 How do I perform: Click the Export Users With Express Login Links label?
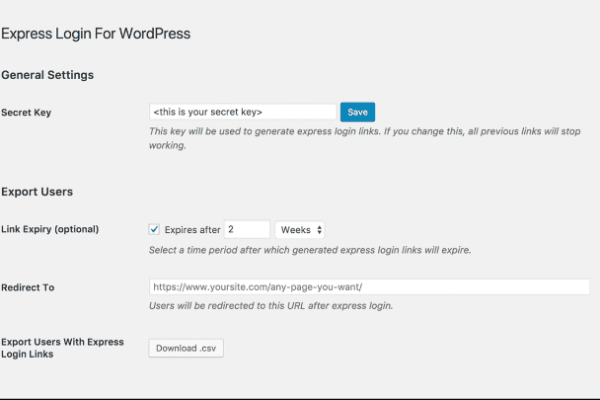coord(62,348)
